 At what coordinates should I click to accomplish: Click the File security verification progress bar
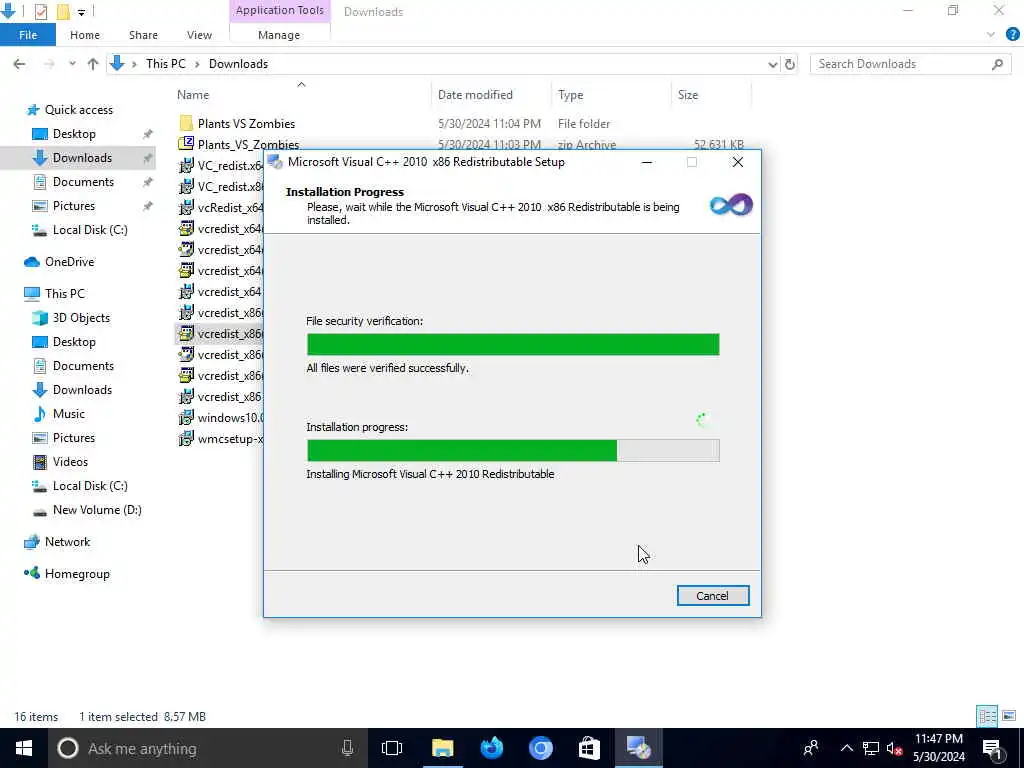click(x=513, y=344)
